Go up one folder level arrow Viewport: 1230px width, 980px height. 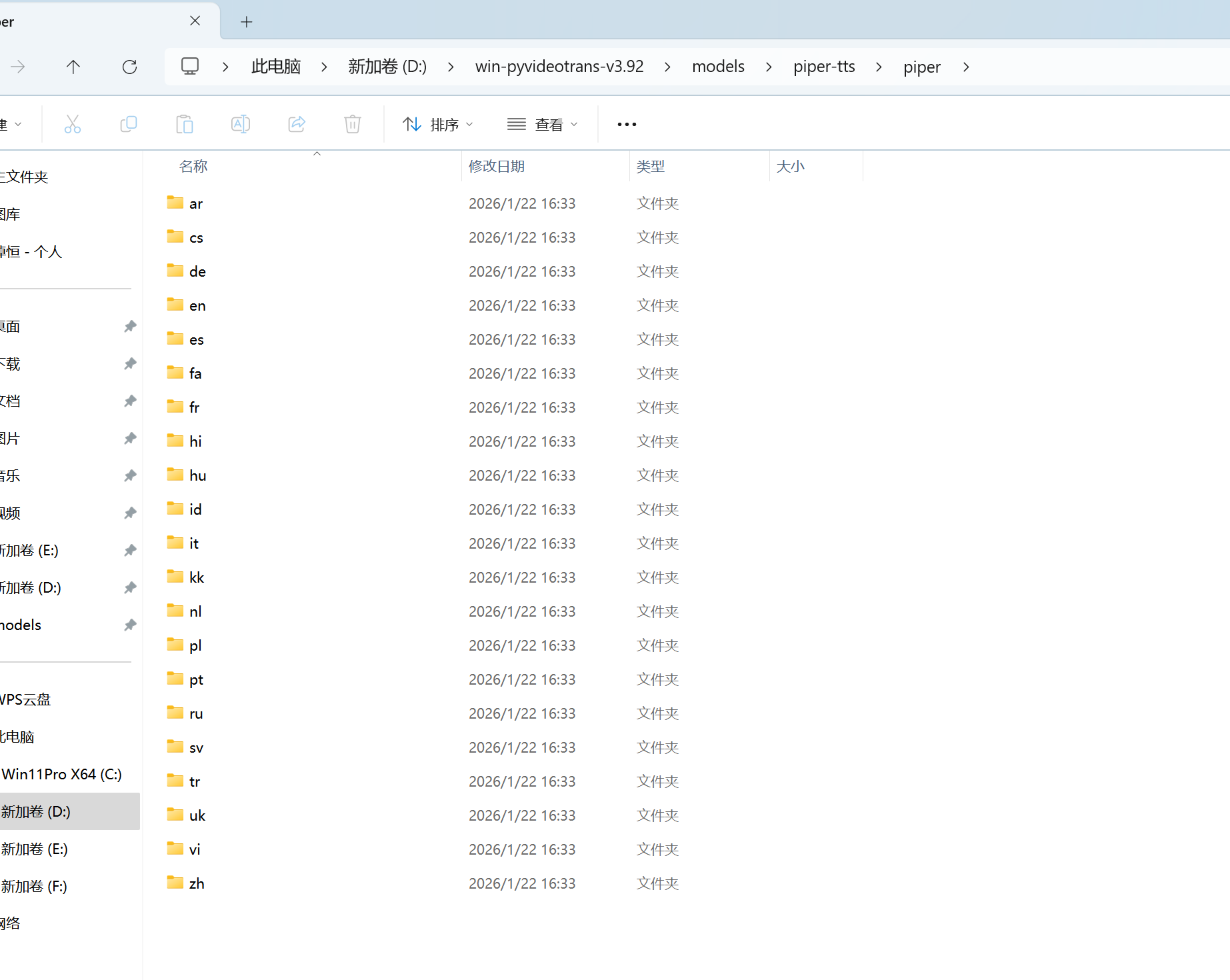coord(73,67)
